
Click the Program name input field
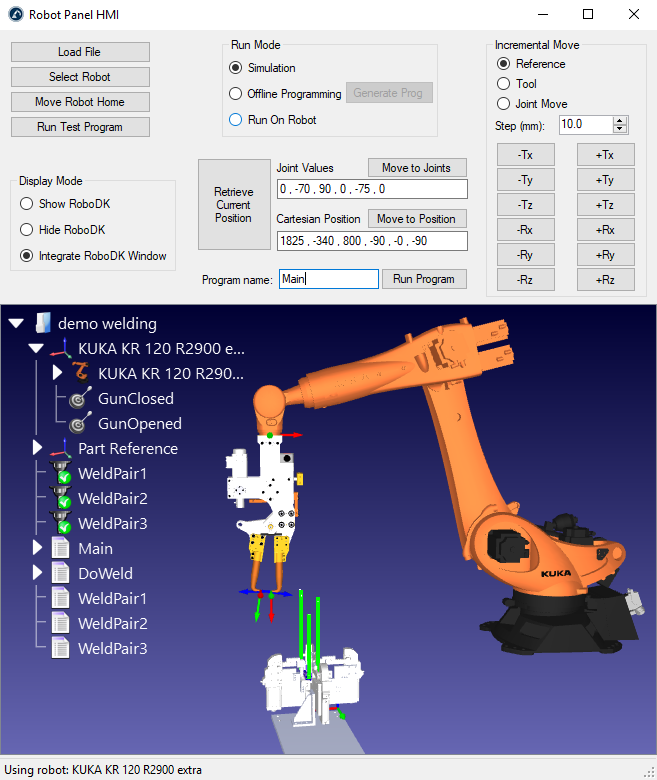(328, 279)
